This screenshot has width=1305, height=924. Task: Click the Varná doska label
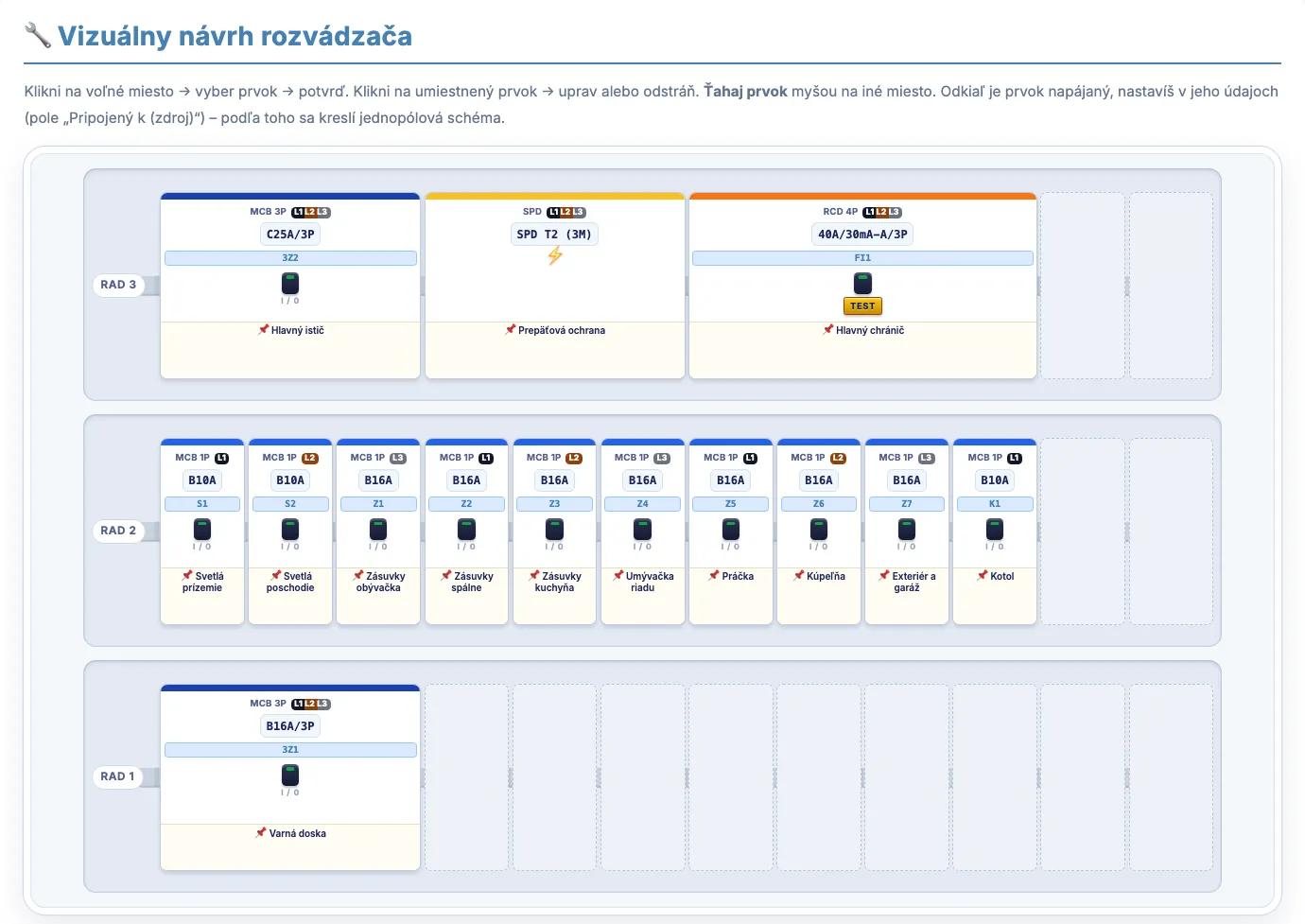pyautogui.click(x=298, y=833)
